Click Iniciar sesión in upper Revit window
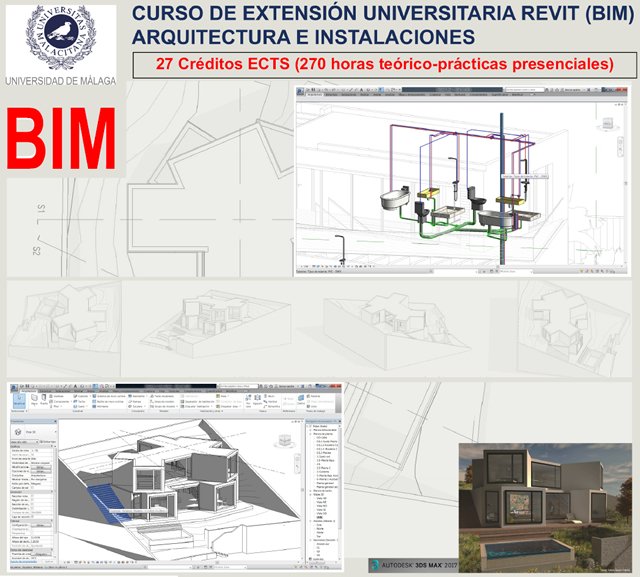The height and width of the screenshot is (577, 640). (x=572, y=90)
